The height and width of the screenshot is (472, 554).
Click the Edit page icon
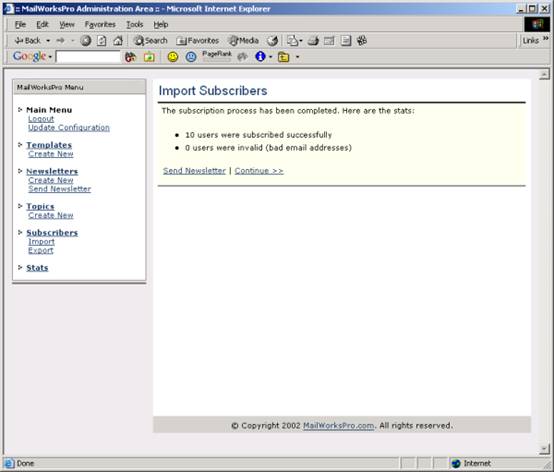[329, 41]
